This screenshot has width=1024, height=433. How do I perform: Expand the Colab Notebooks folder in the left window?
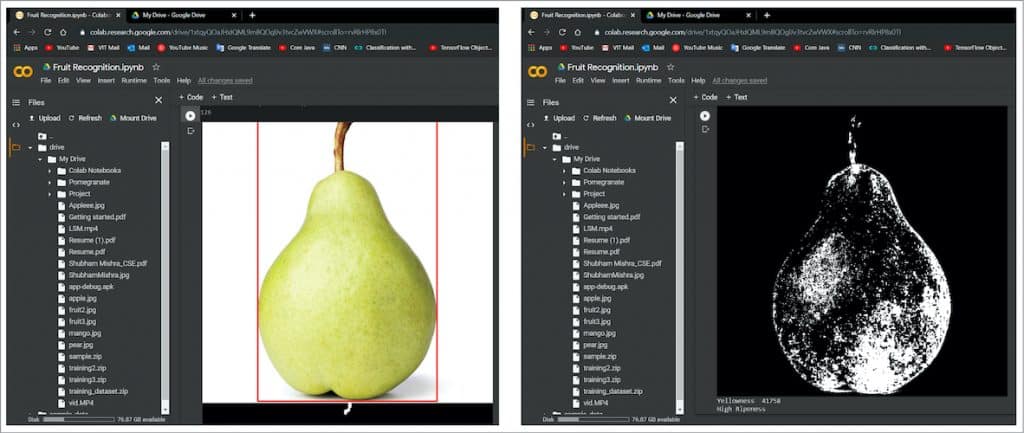(x=49, y=171)
